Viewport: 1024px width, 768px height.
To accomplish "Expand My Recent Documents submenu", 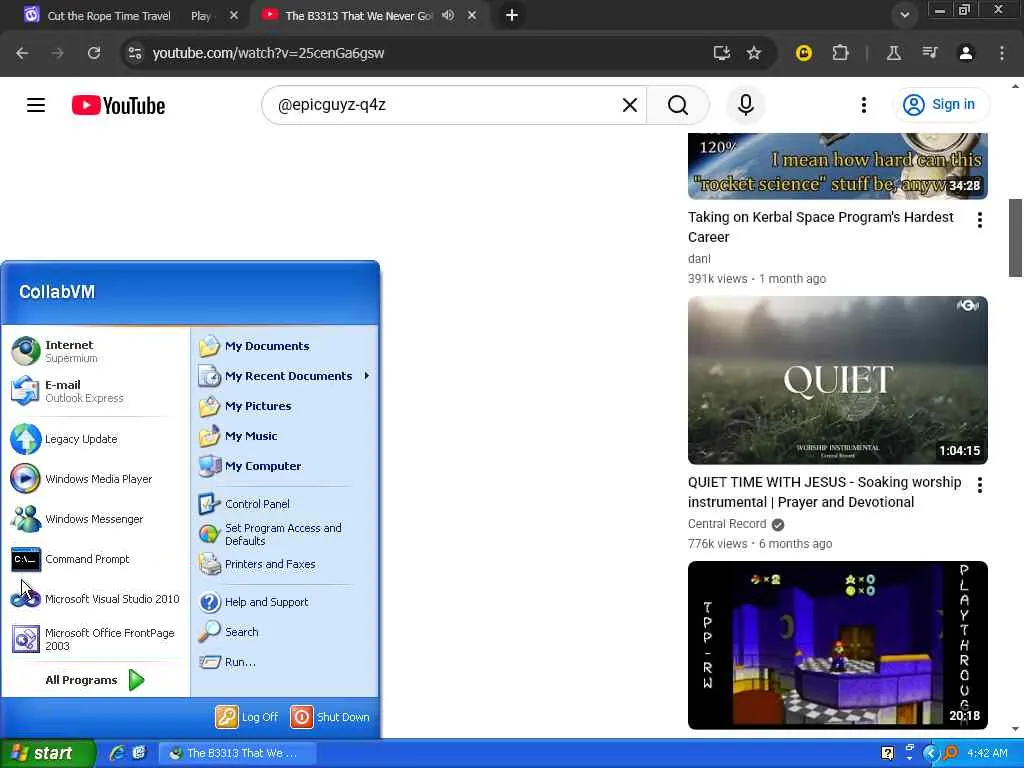I will (x=284, y=376).
